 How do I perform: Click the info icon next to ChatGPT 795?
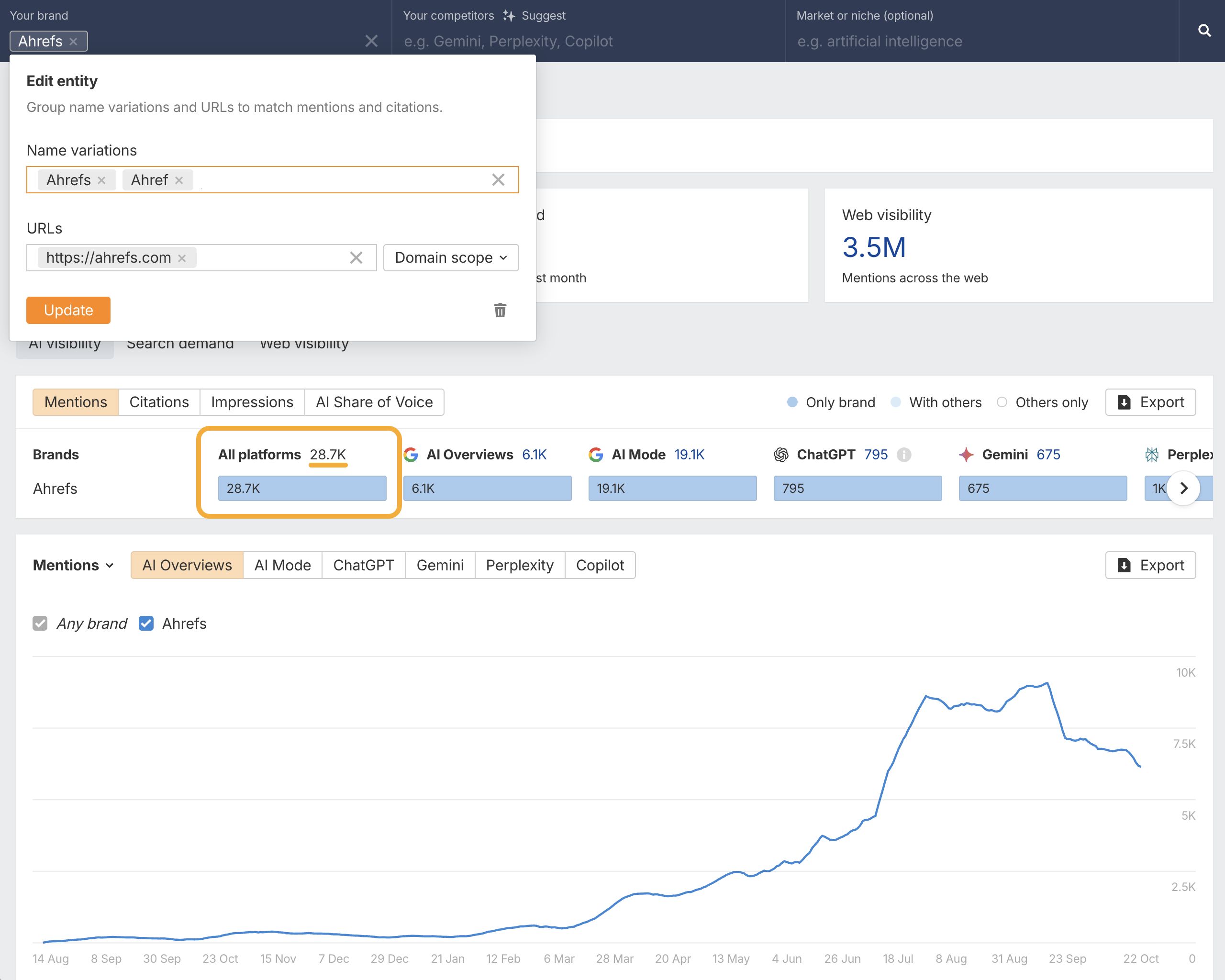pyautogui.click(x=904, y=455)
